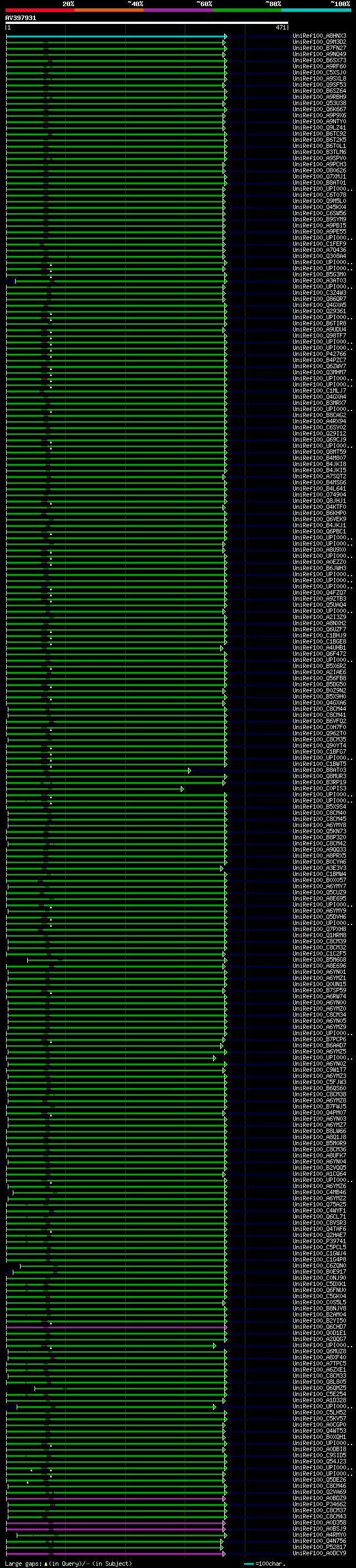Click the green ~80% identity legend bar
Image resolution: width=356 pixels, height=1568 pixels.
pos(247,10)
